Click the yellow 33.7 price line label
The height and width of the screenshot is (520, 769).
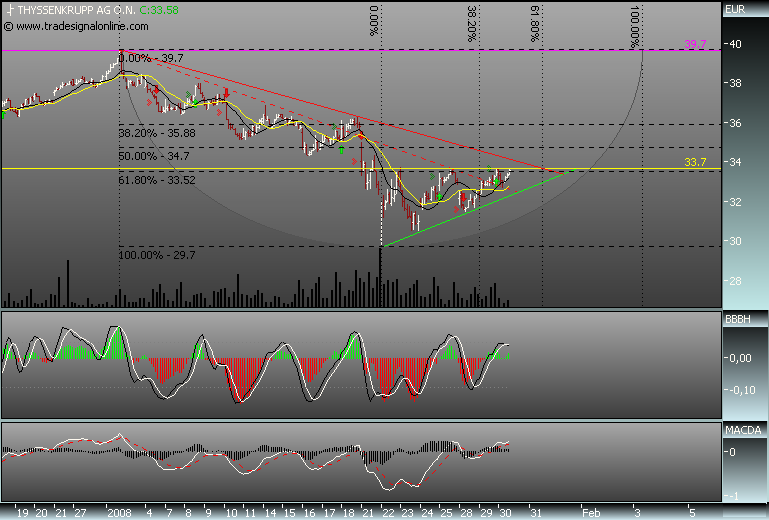696,162
